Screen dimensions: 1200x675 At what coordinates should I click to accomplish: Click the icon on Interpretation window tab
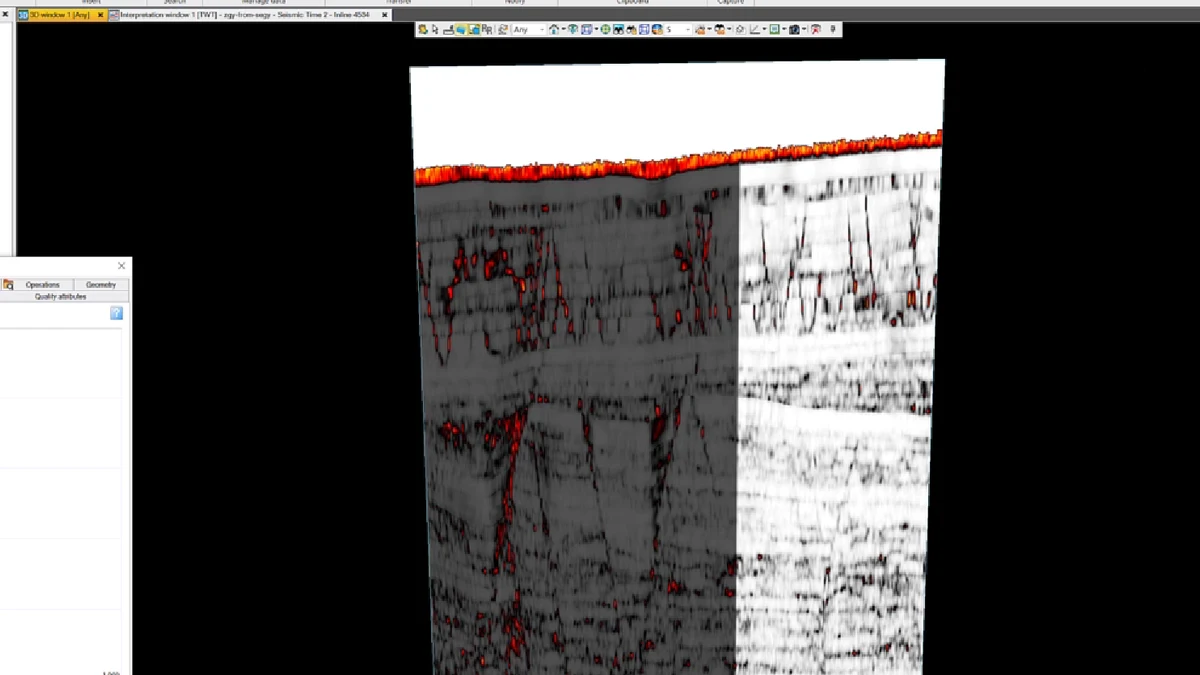point(114,15)
